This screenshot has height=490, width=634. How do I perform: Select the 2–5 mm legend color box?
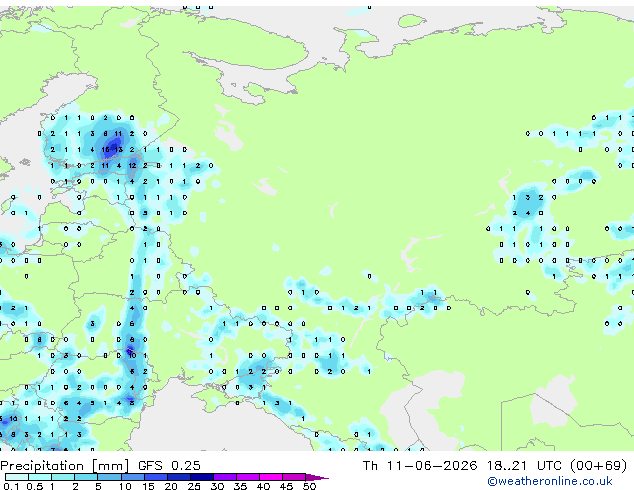86,477
